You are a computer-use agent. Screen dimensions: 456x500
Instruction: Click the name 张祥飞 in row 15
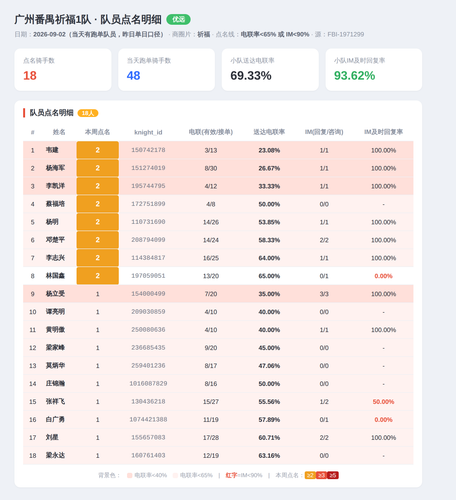coord(55,401)
